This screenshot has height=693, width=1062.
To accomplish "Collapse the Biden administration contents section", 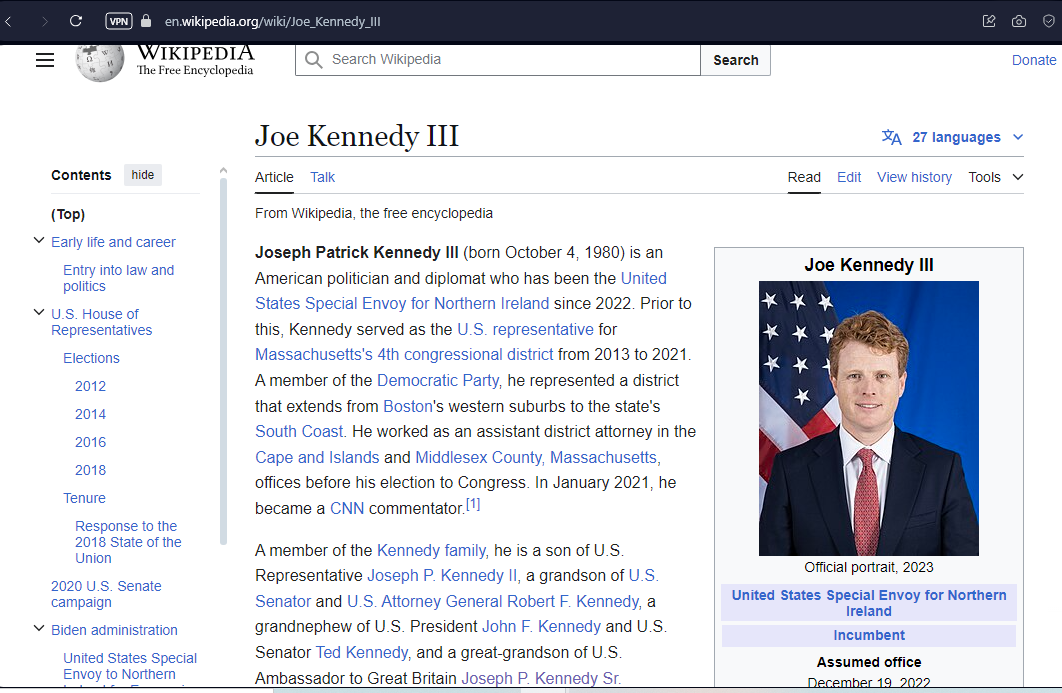I will (39, 629).
